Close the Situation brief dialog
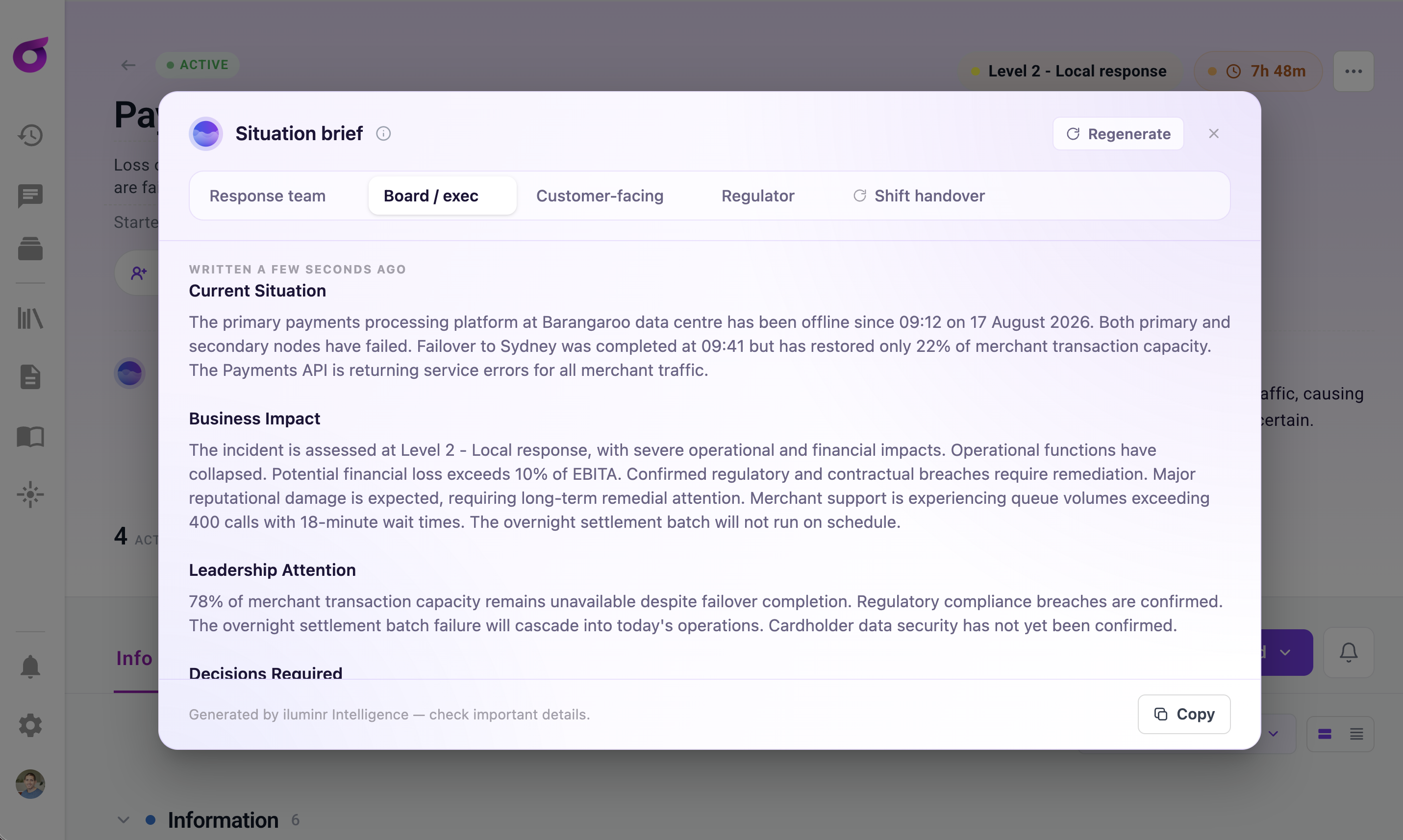This screenshot has height=840, width=1403. (x=1213, y=134)
